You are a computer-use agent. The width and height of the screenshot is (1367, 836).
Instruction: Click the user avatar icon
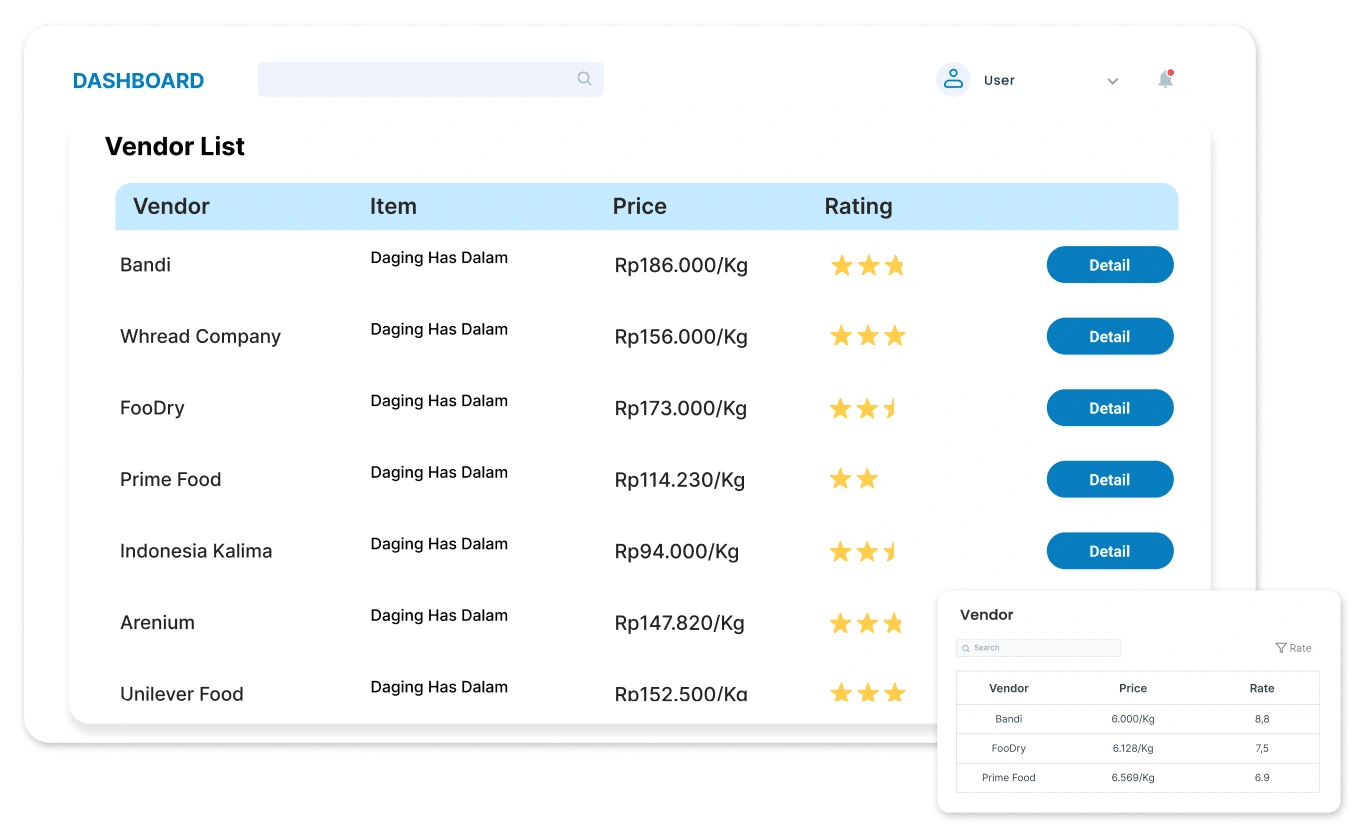pos(953,80)
